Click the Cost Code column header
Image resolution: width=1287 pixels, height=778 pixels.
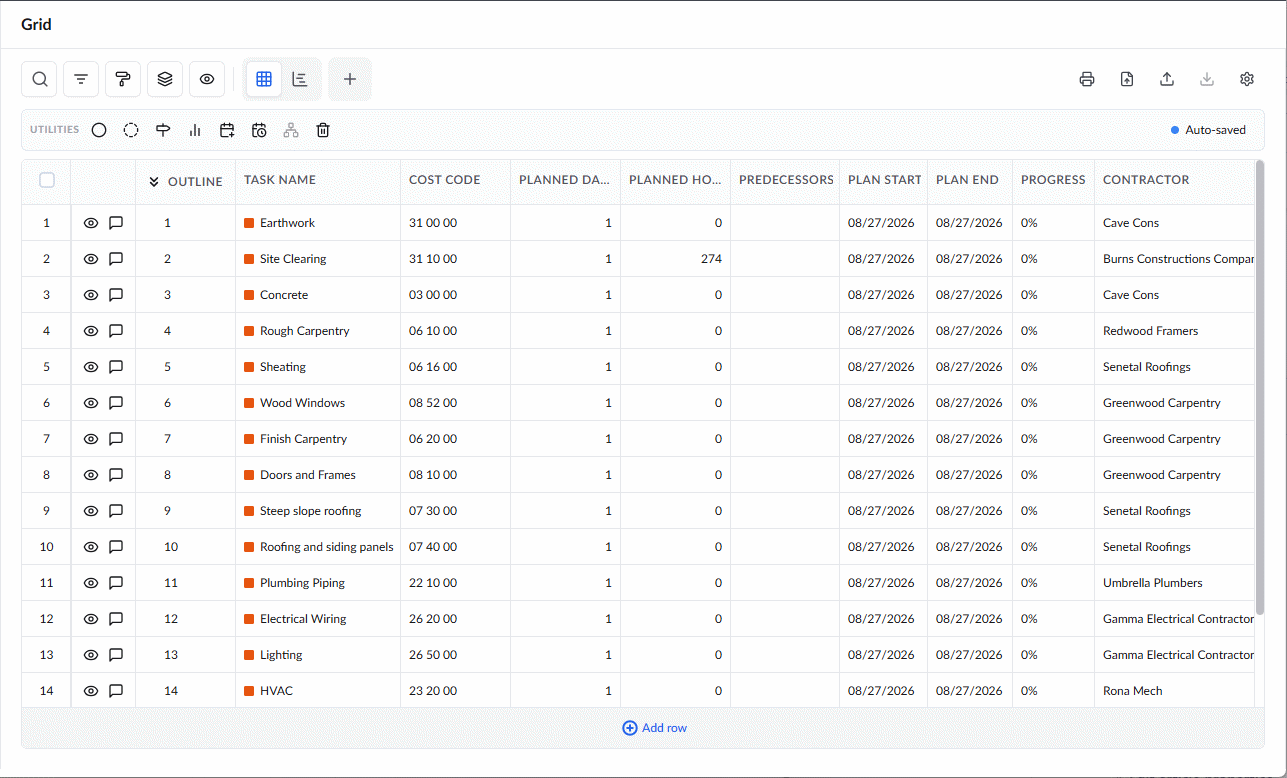click(x=456, y=180)
